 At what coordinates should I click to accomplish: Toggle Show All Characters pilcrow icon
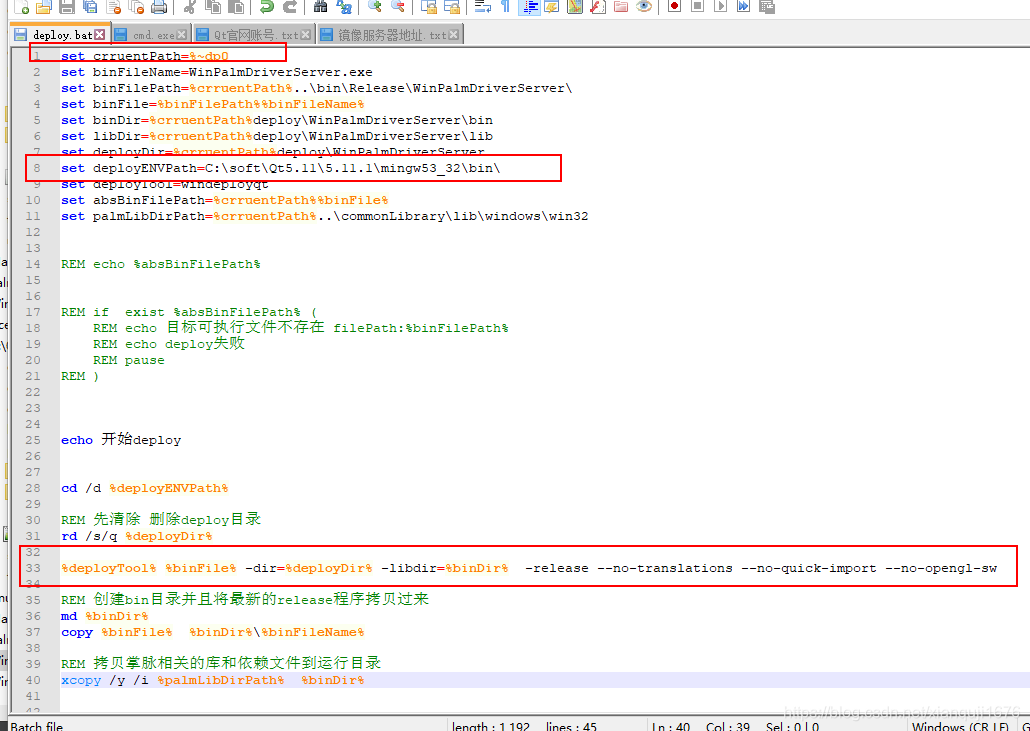pyautogui.click(x=505, y=7)
